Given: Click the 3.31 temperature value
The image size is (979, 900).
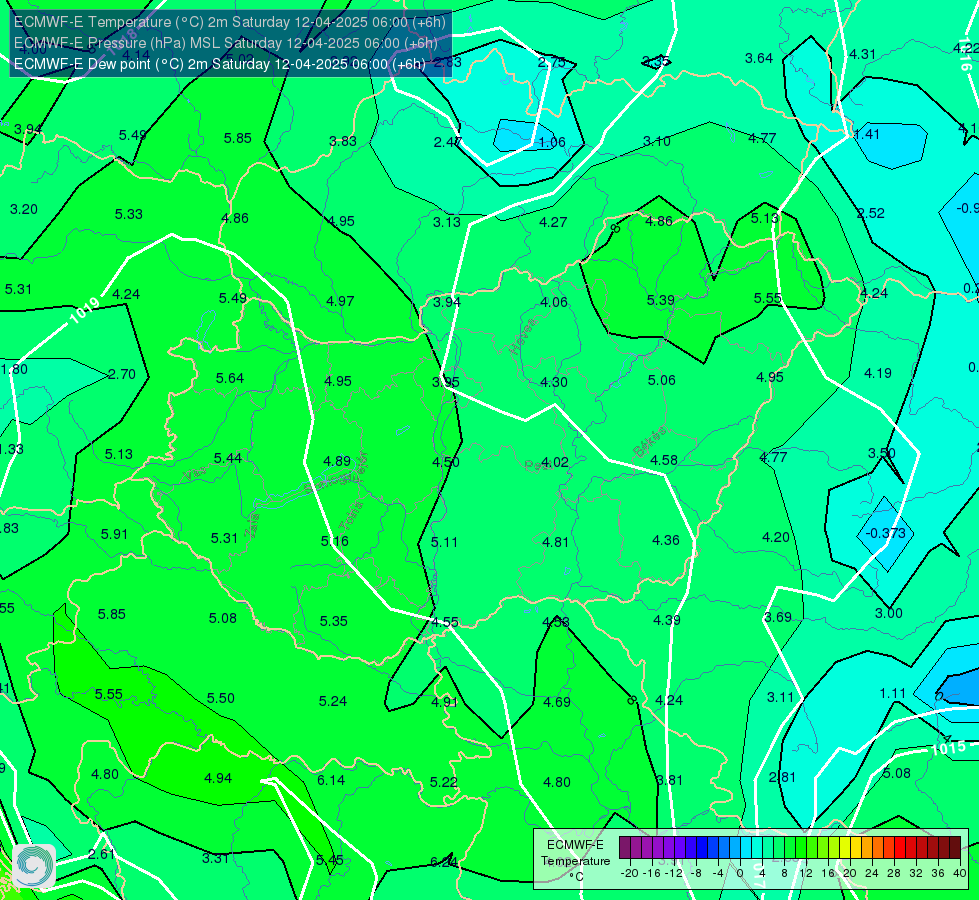Looking at the screenshot, I should coord(215,859).
